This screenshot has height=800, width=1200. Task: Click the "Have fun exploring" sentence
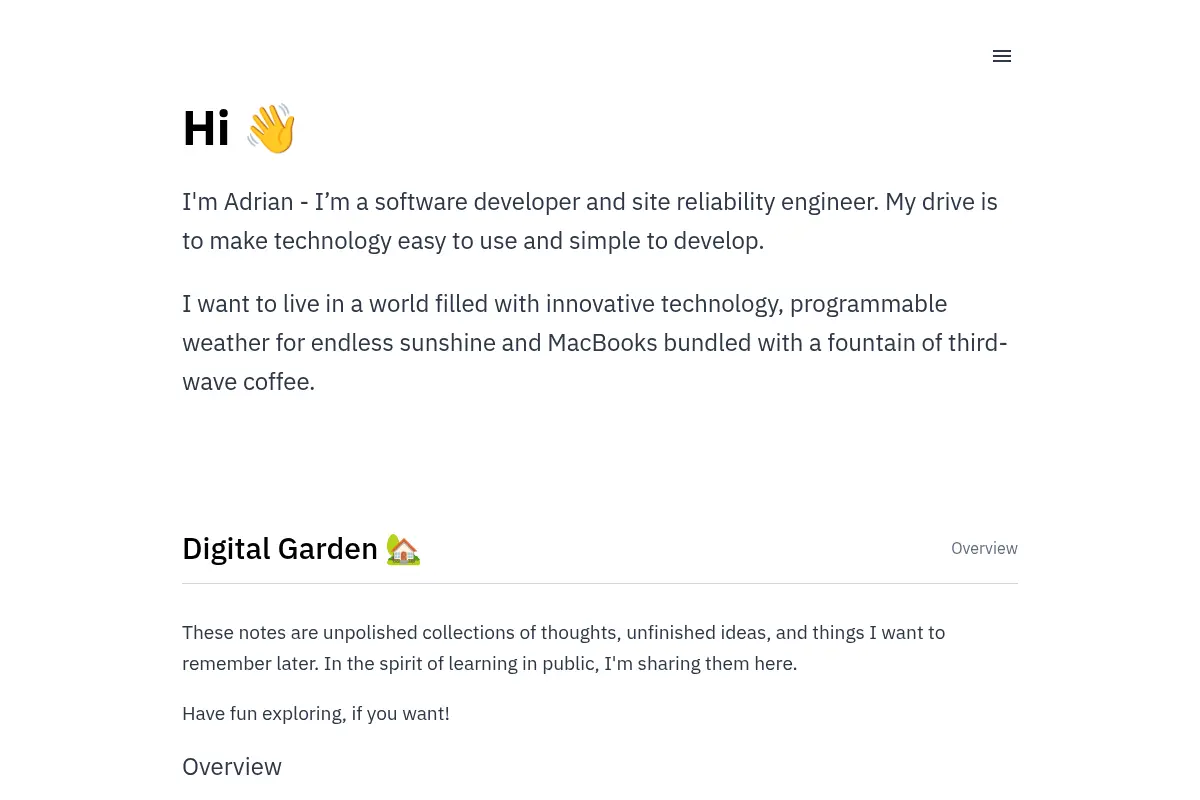pyautogui.click(x=316, y=714)
